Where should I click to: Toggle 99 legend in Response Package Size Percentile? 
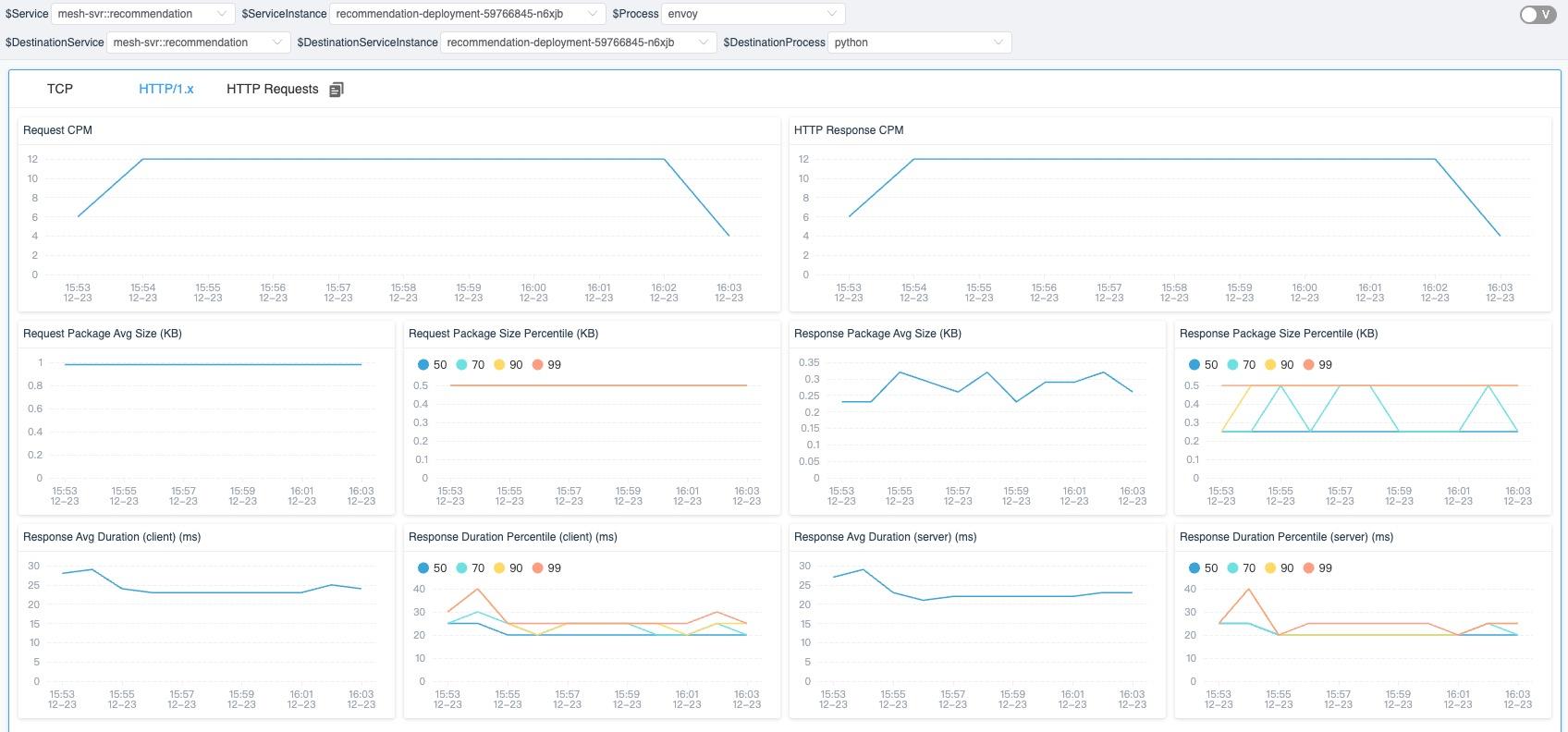[1317, 365]
